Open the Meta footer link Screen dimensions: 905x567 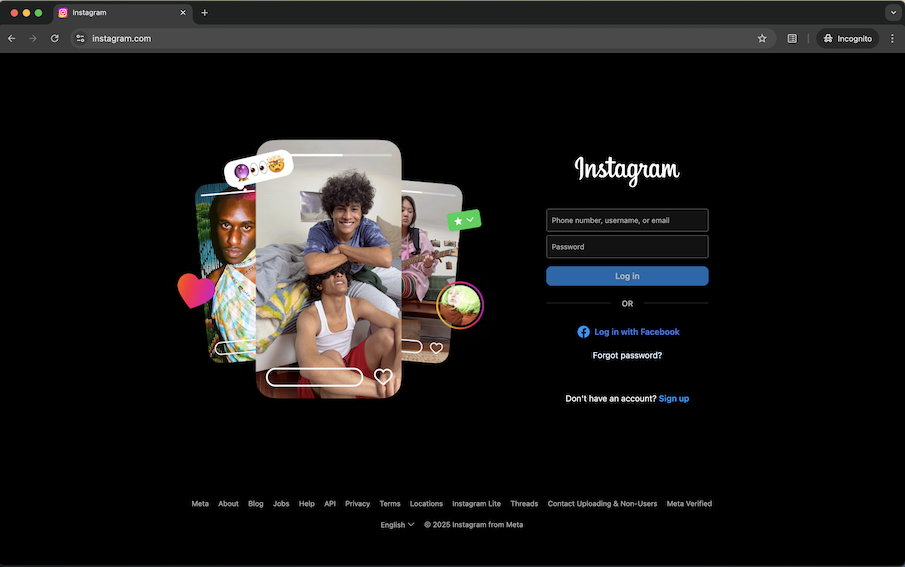click(200, 504)
